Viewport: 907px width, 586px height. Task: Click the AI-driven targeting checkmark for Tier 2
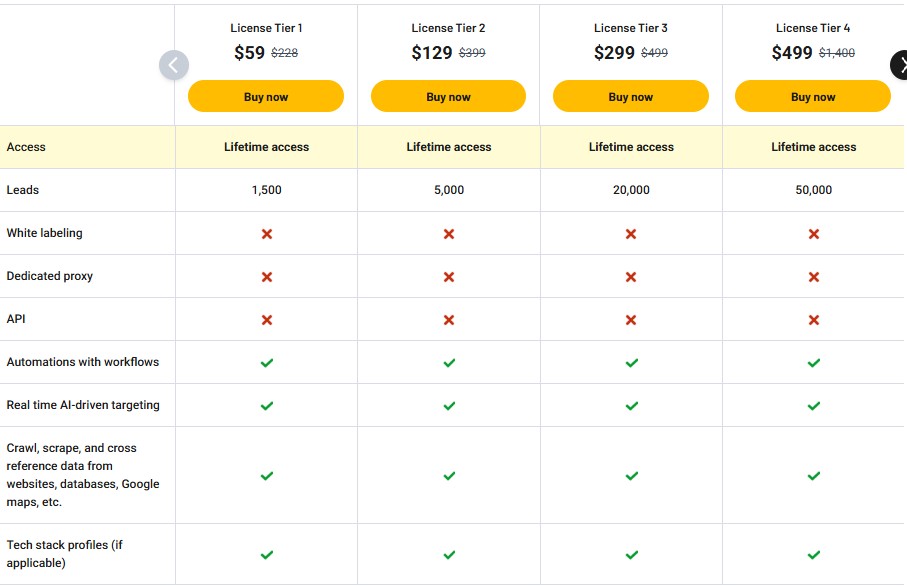point(449,406)
